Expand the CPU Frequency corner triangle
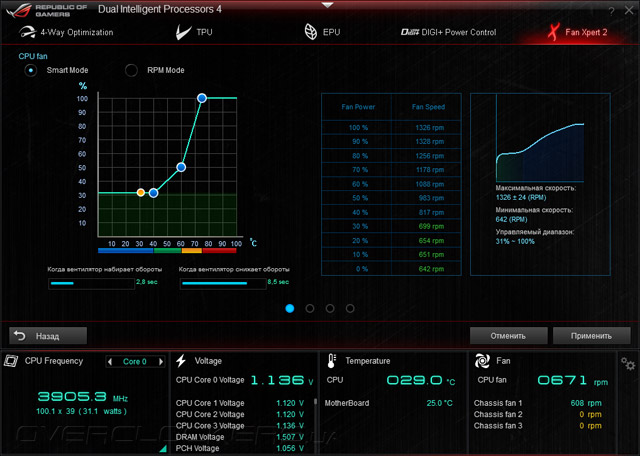 click(x=163, y=449)
